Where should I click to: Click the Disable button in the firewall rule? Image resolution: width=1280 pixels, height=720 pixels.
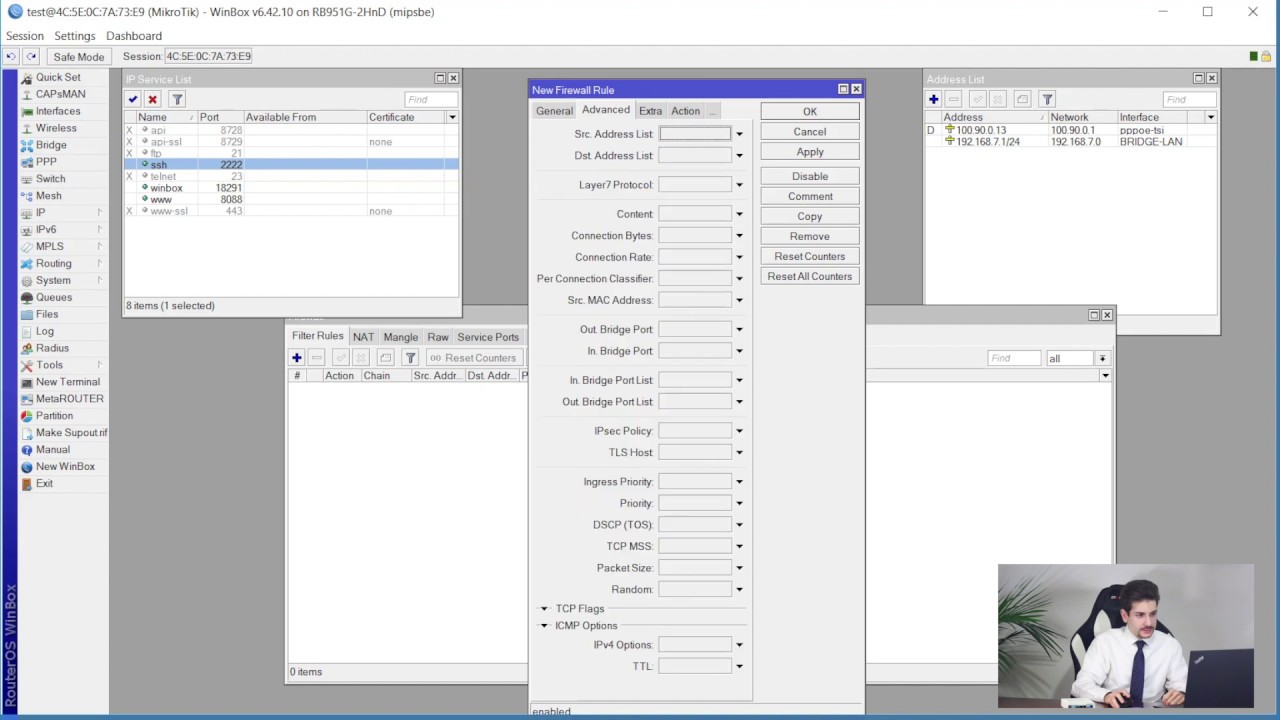810,176
